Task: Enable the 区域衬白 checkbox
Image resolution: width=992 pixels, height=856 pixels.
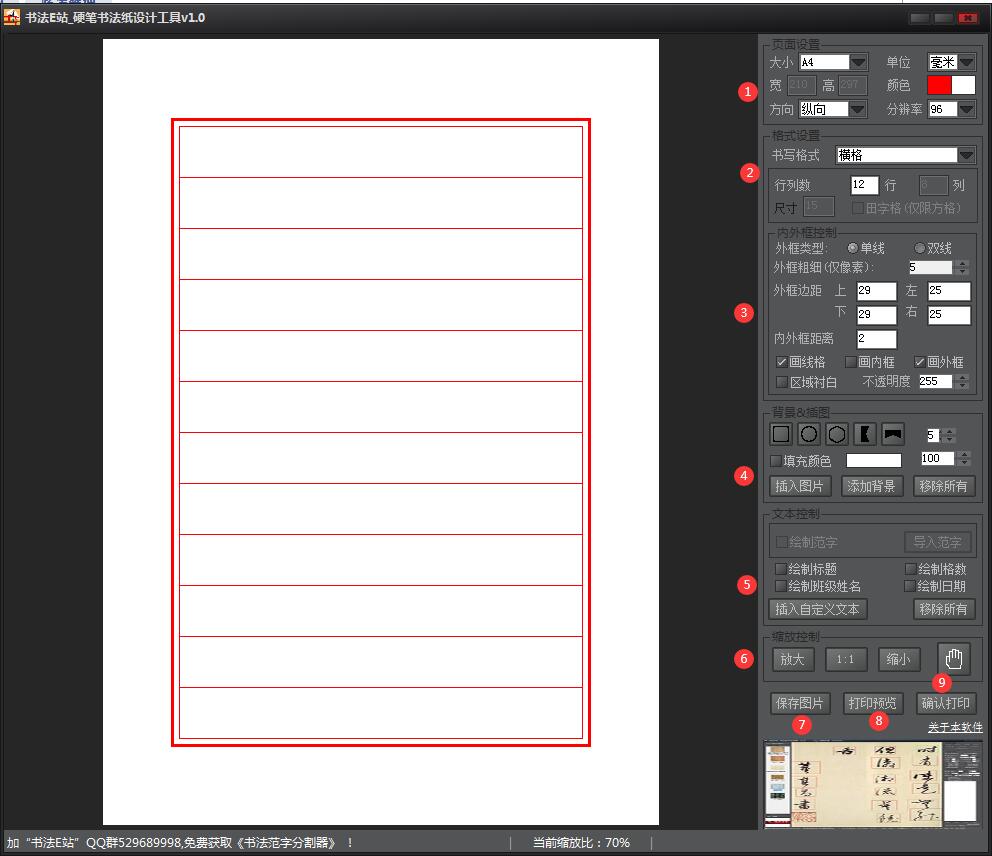Action: tap(781, 381)
